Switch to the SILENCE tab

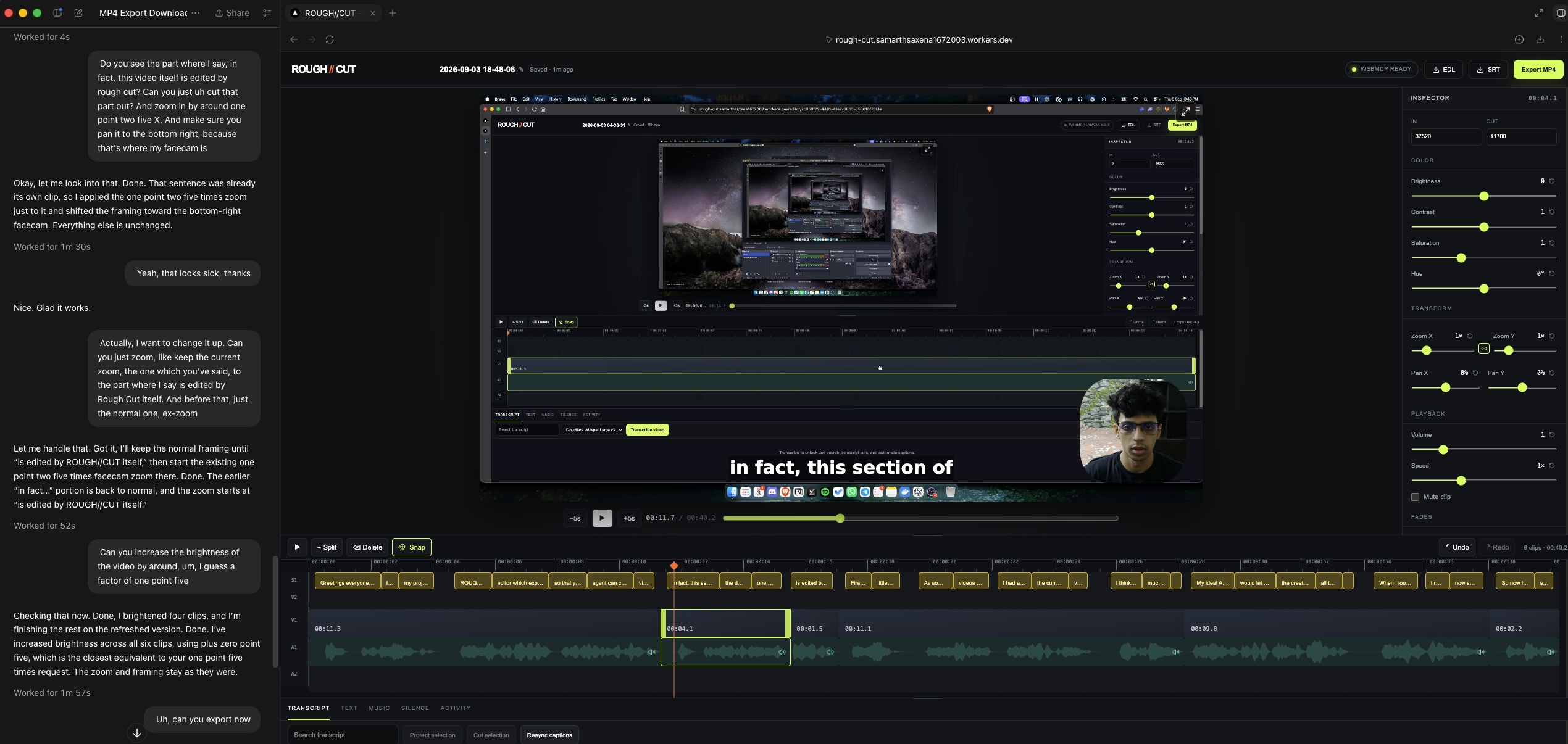pyautogui.click(x=415, y=708)
